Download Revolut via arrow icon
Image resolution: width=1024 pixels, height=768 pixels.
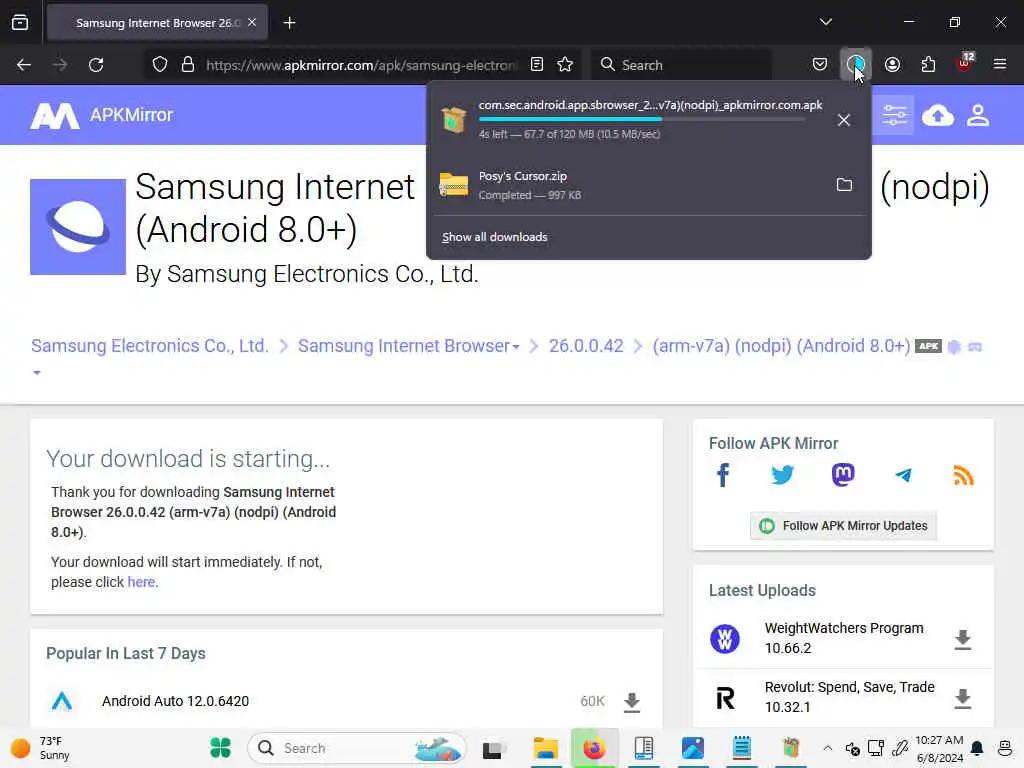[963, 699]
